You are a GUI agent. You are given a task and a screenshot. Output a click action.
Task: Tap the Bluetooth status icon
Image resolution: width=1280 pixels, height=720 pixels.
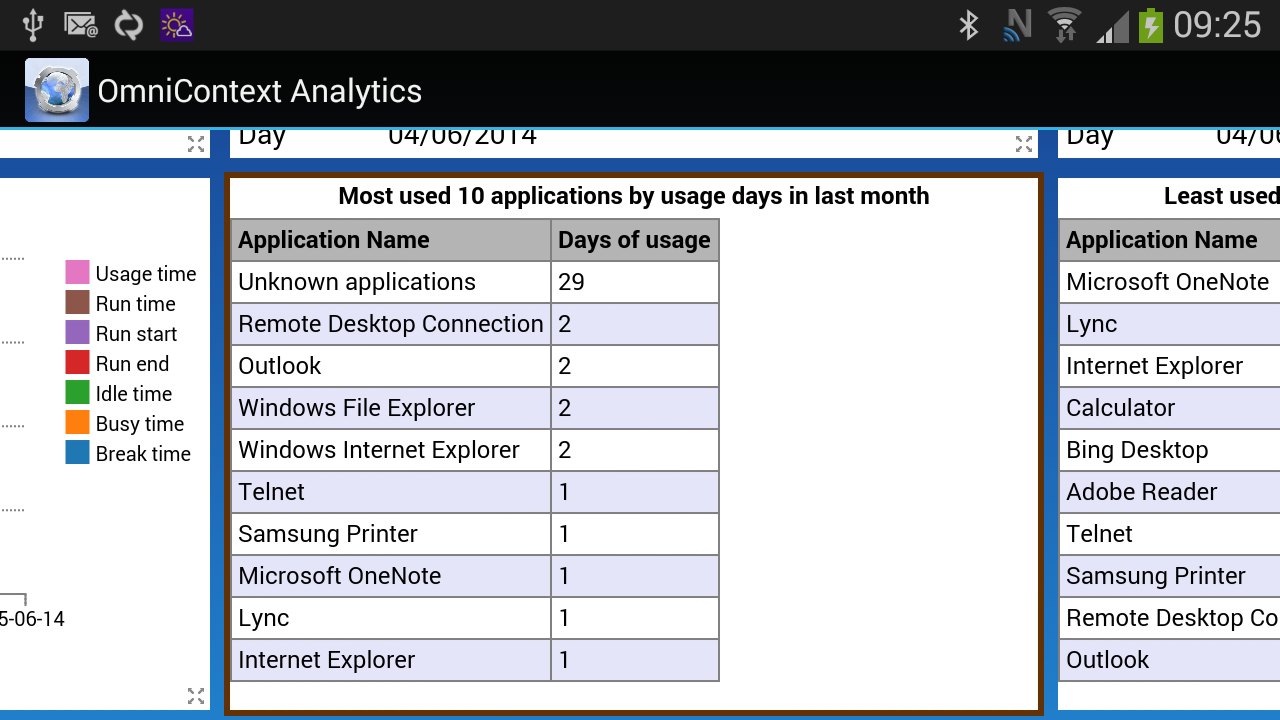point(968,25)
